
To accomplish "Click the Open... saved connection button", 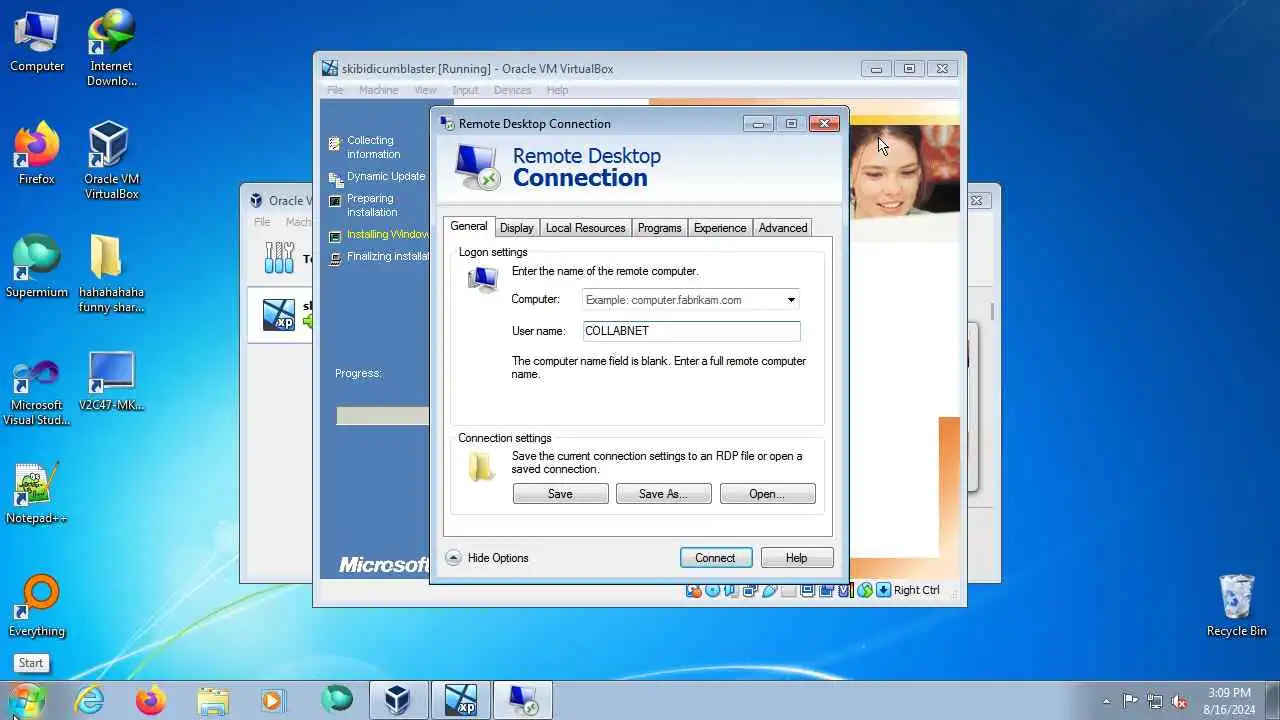I will (767, 494).
